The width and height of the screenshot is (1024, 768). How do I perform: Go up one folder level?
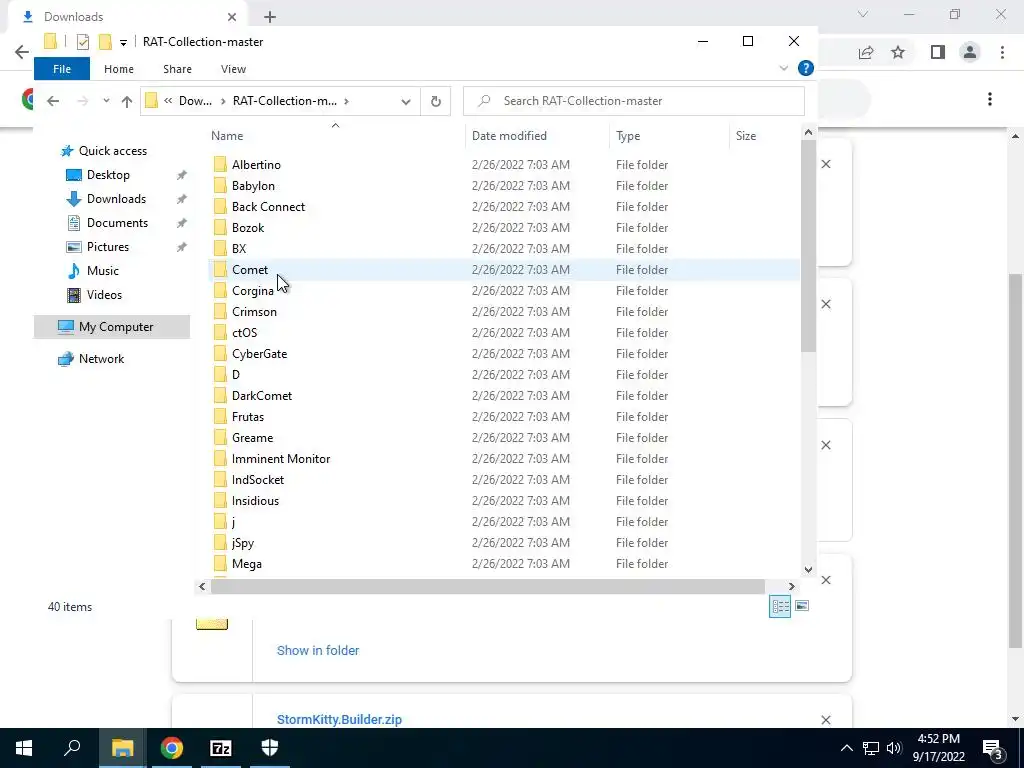click(127, 101)
